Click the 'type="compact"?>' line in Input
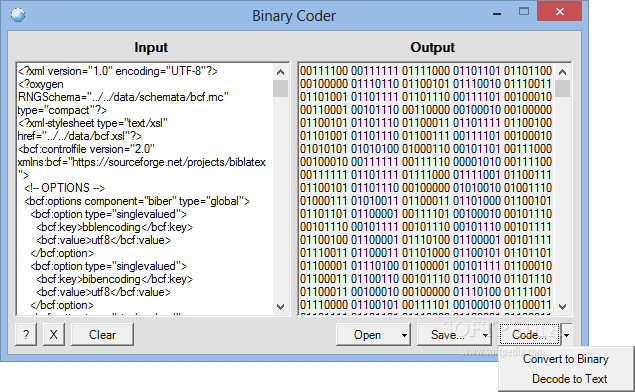Viewport: 635px width, 392px height. [x=62, y=110]
